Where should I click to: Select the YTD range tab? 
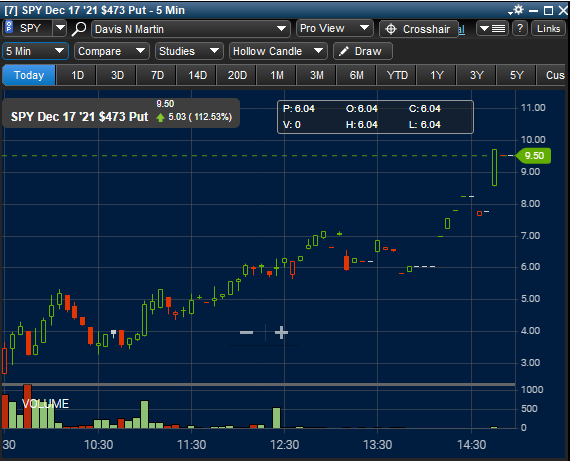(397, 75)
